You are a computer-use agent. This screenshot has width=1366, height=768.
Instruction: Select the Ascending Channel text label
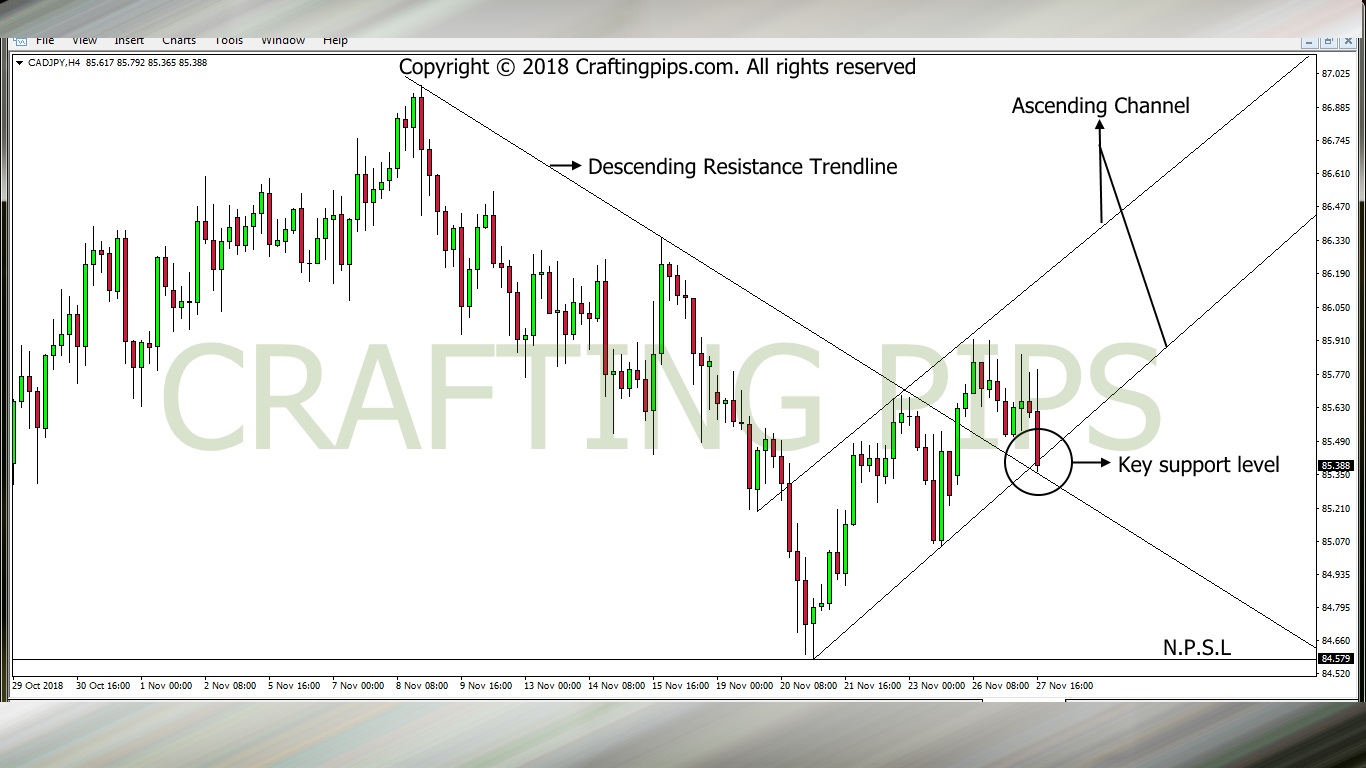[x=1100, y=106]
